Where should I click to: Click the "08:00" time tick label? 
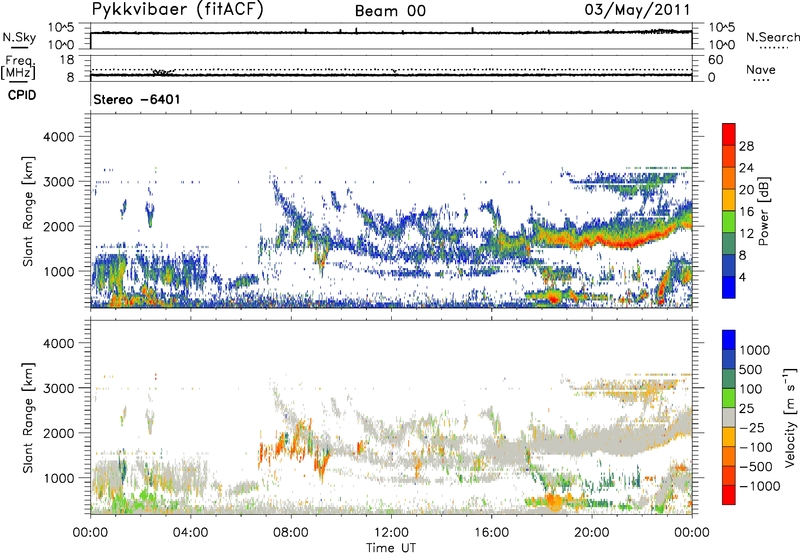(x=291, y=533)
